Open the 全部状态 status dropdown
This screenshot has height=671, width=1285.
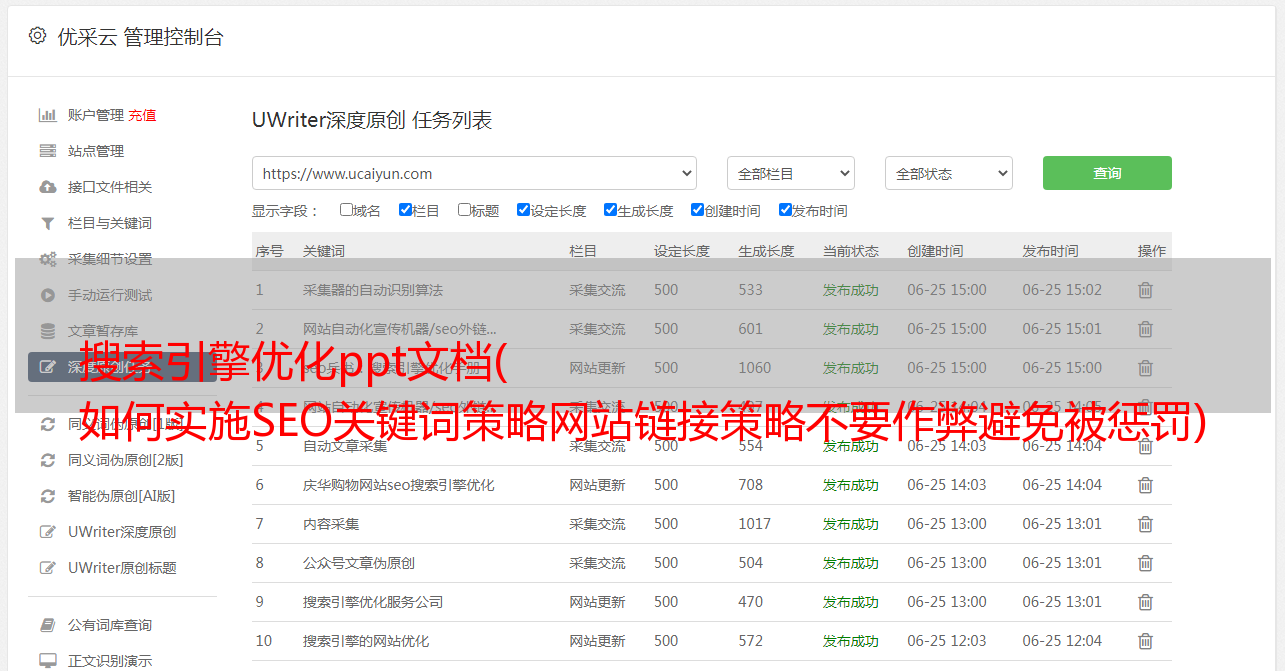(x=948, y=173)
